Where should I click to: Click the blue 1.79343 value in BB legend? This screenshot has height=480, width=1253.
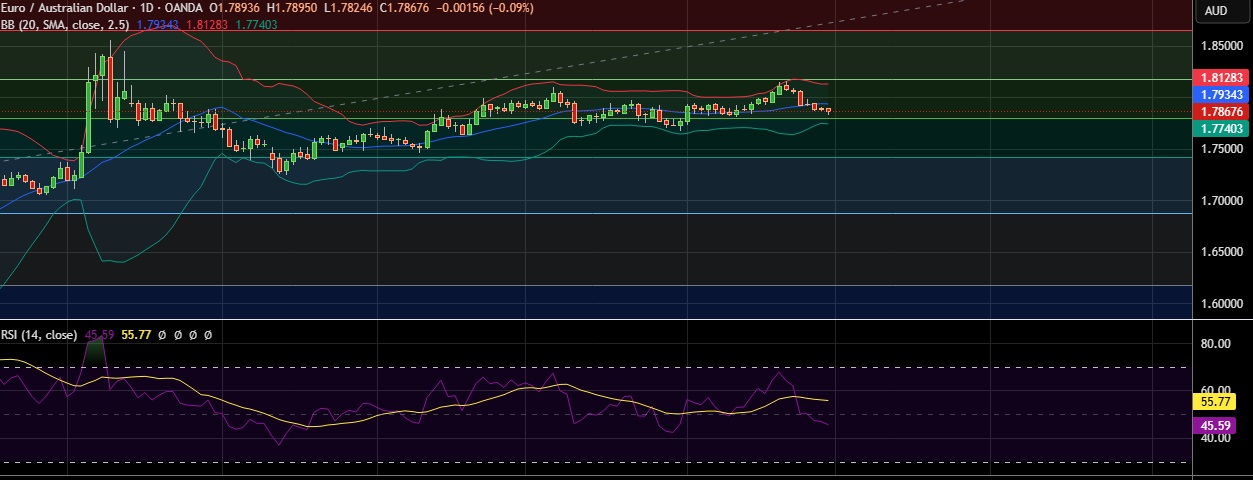(x=155, y=24)
